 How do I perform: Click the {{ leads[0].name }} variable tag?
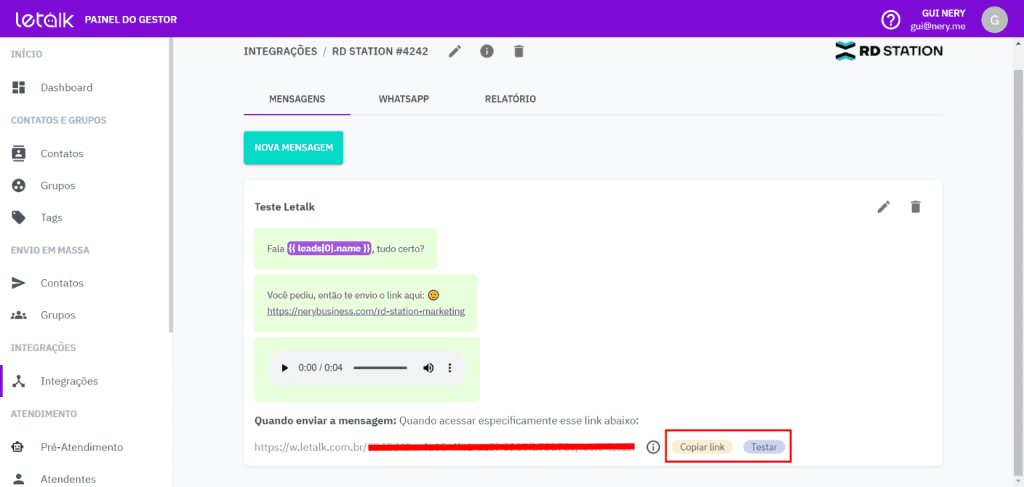point(330,249)
